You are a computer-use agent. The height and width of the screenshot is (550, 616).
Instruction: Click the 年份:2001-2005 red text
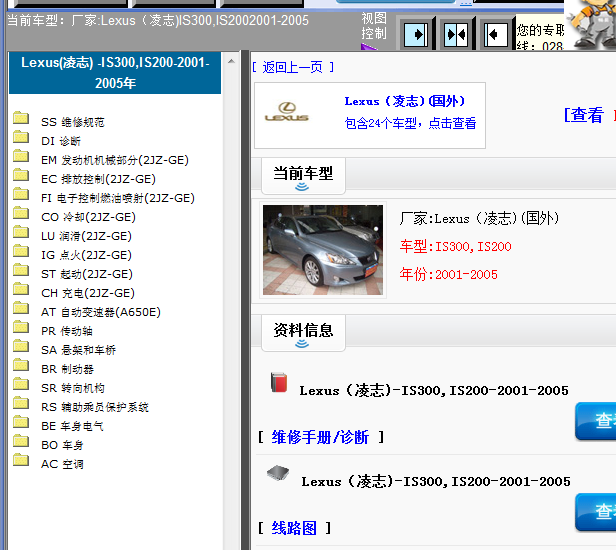[x=449, y=274]
